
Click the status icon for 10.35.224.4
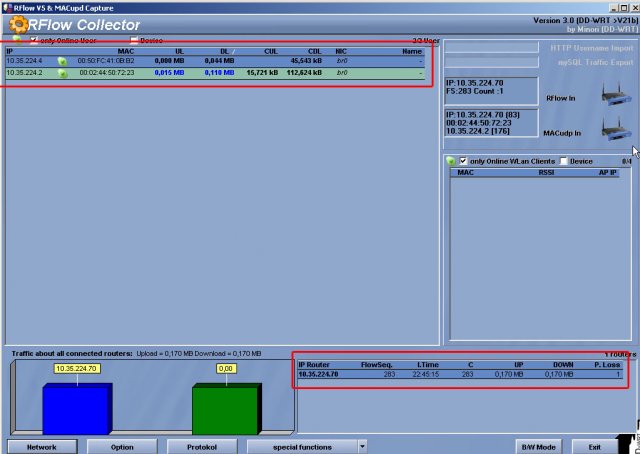click(62, 61)
